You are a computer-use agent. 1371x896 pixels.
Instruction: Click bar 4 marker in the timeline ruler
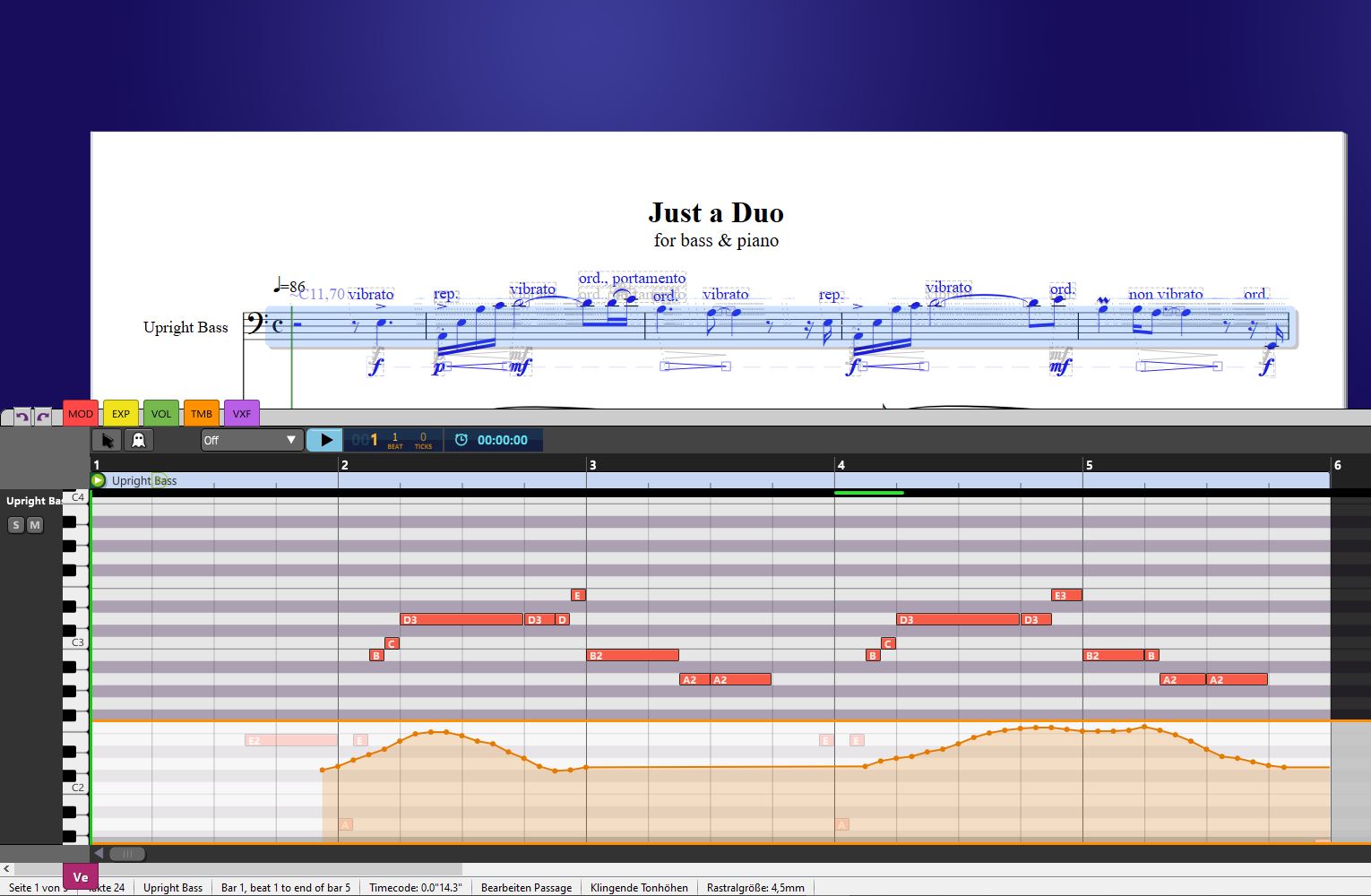tap(841, 465)
